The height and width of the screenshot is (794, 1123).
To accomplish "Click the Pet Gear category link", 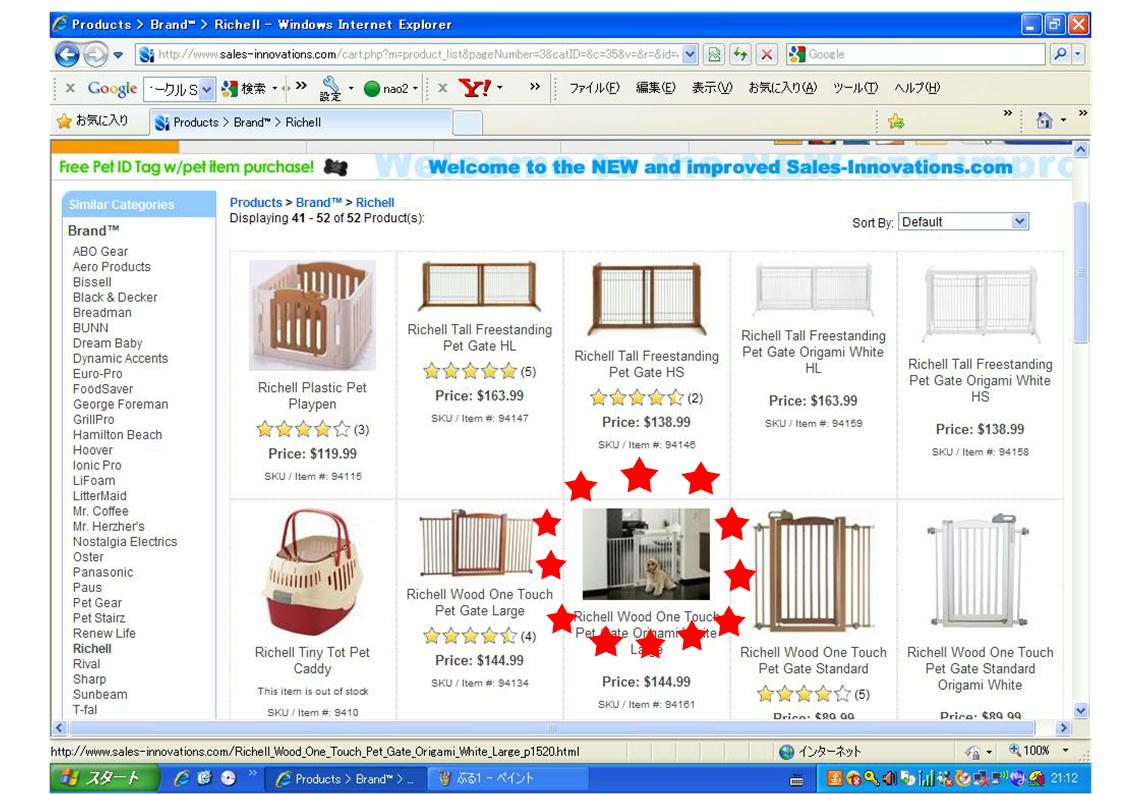I will [97, 603].
